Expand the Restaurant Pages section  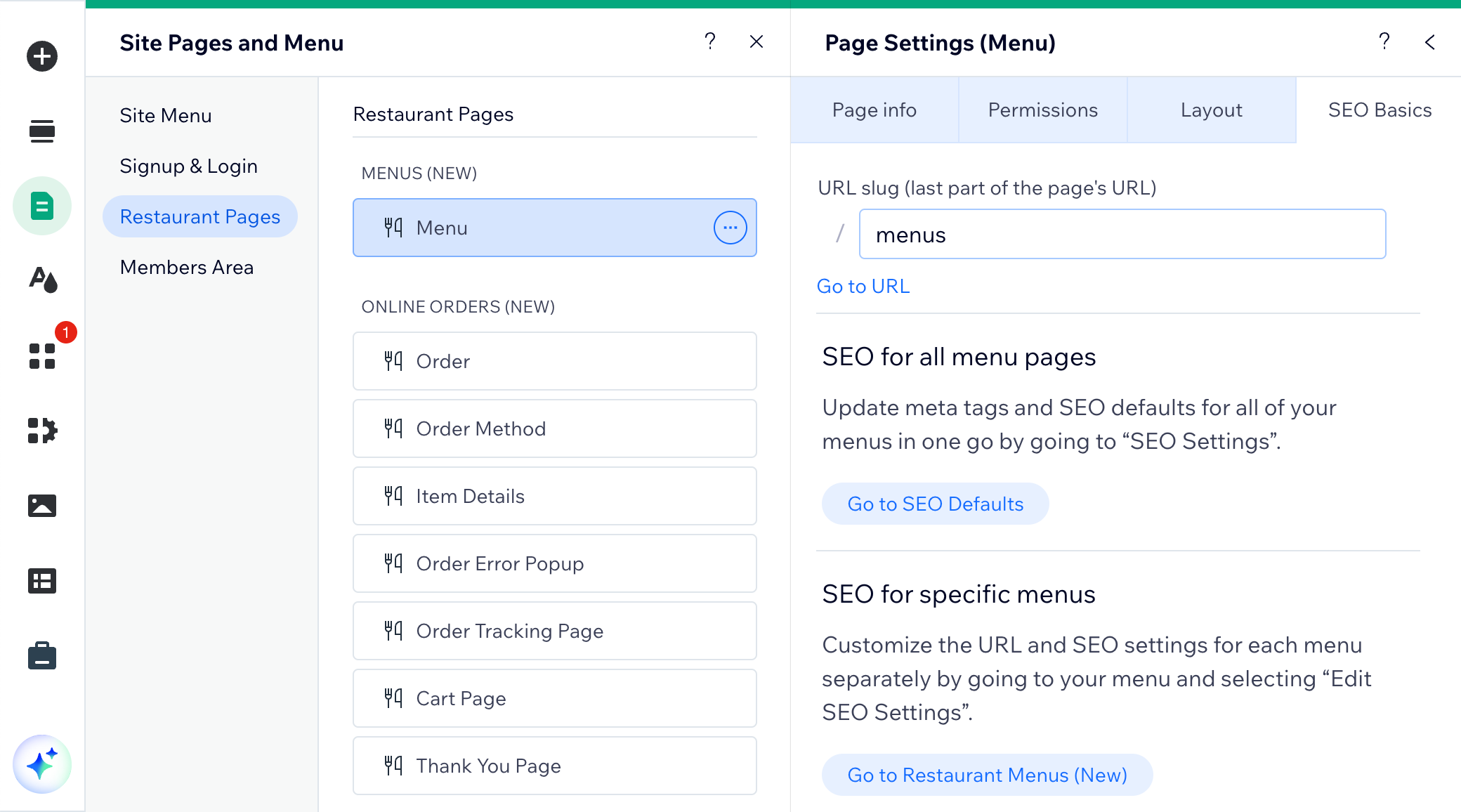point(199,216)
